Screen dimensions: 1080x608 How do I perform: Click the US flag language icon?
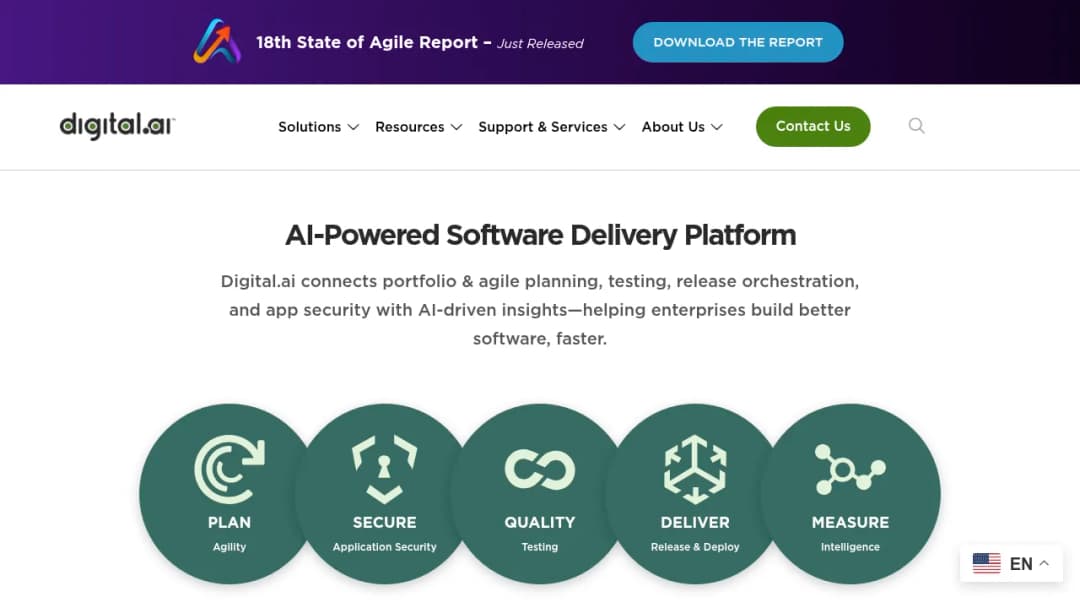point(986,563)
